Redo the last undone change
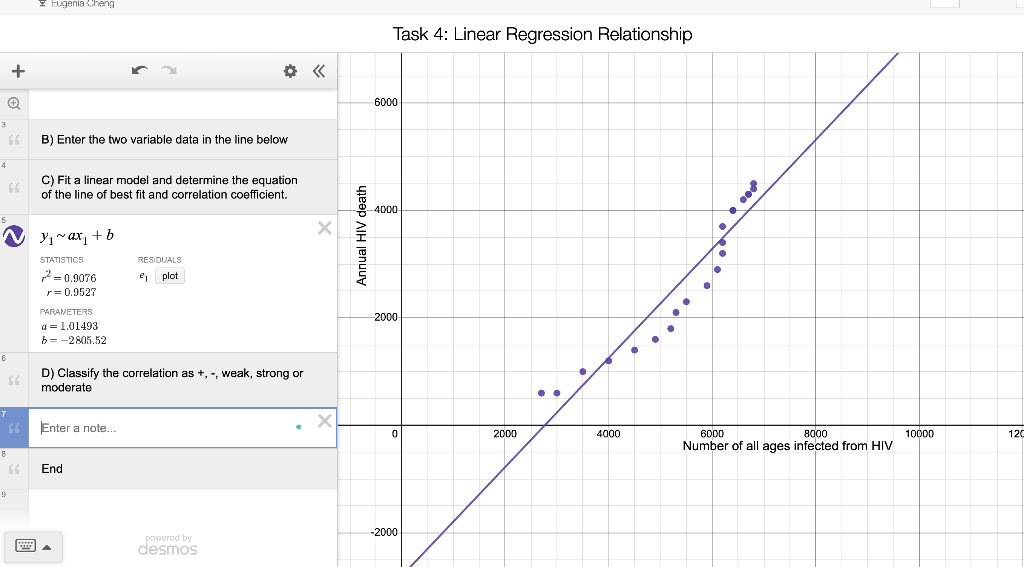The height and width of the screenshot is (567, 1024). click(x=169, y=71)
